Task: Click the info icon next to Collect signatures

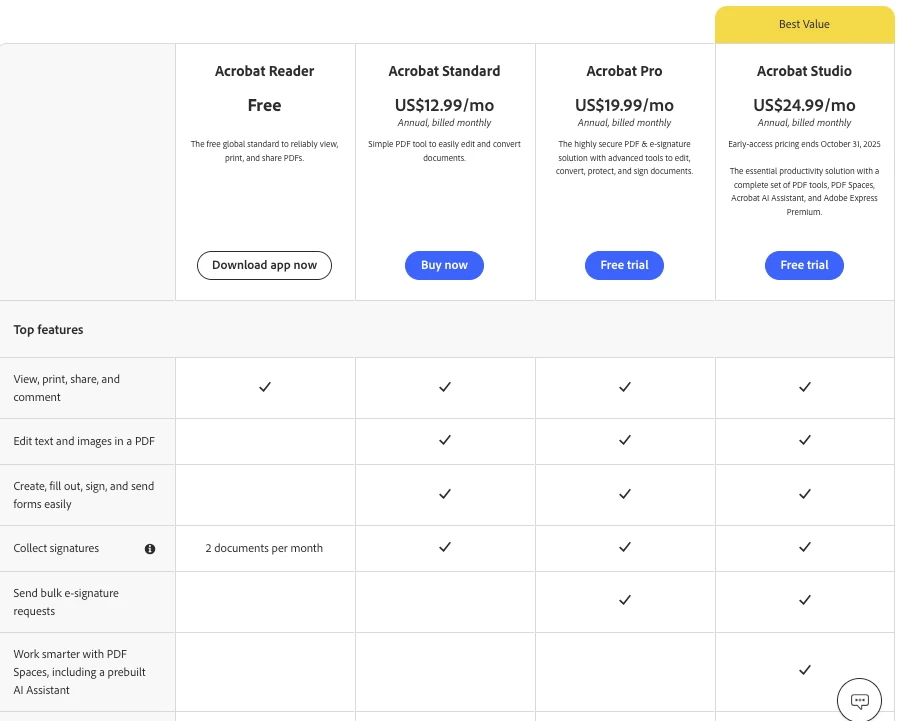Action: click(x=150, y=549)
